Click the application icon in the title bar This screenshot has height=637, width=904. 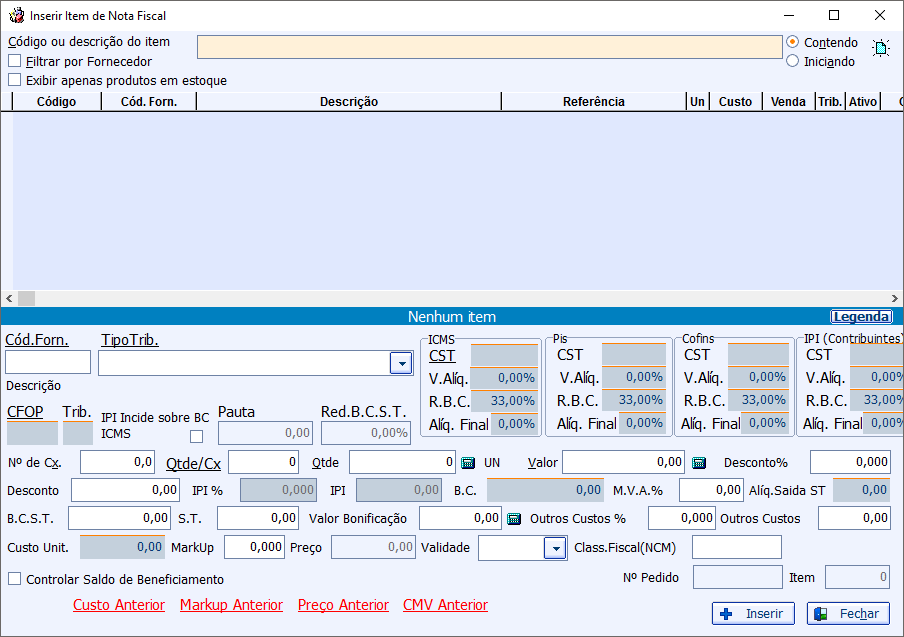(17, 16)
